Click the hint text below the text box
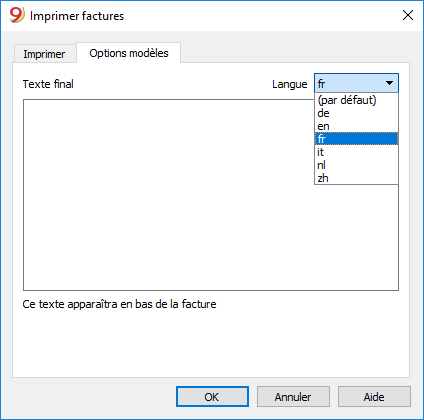The width and height of the screenshot is (424, 420). tap(119, 304)
